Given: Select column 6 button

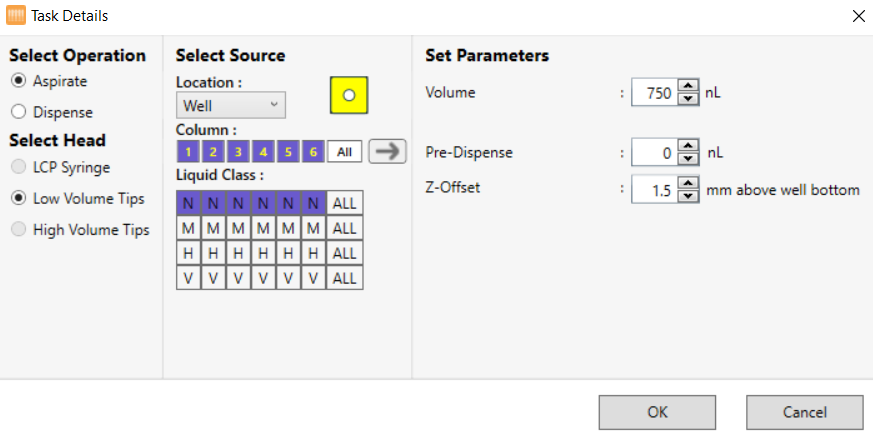Looking at the screenshot, I should 313,152.
